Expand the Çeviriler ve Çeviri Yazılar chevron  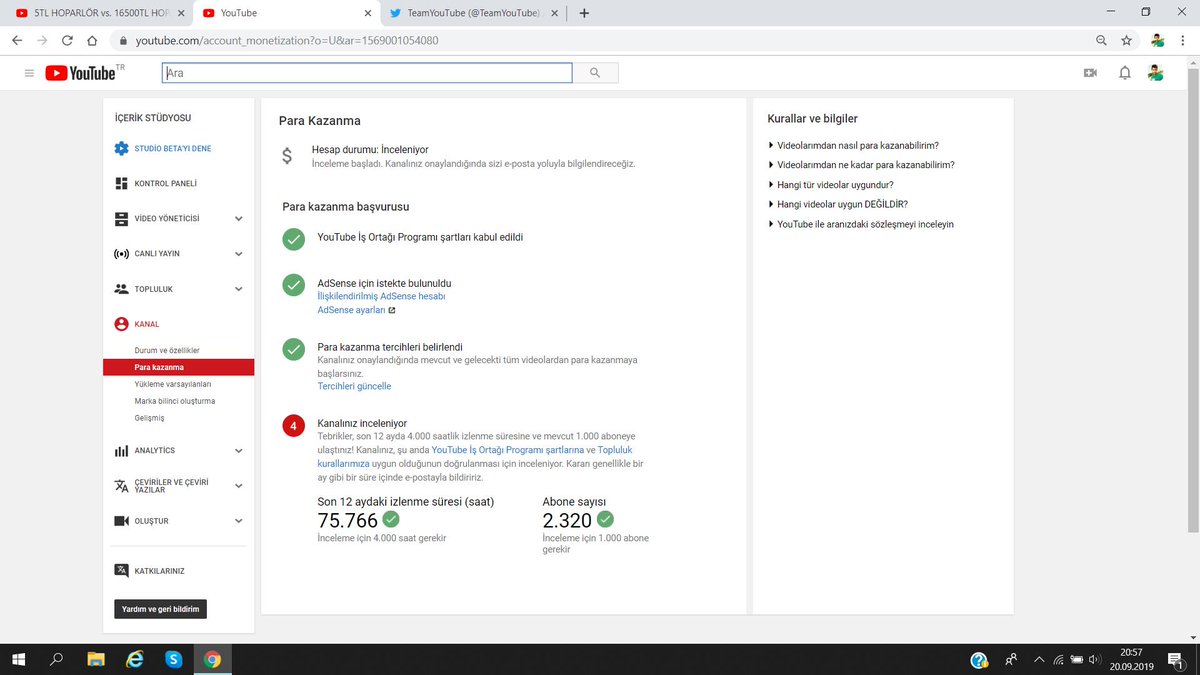tap(238, 486)
